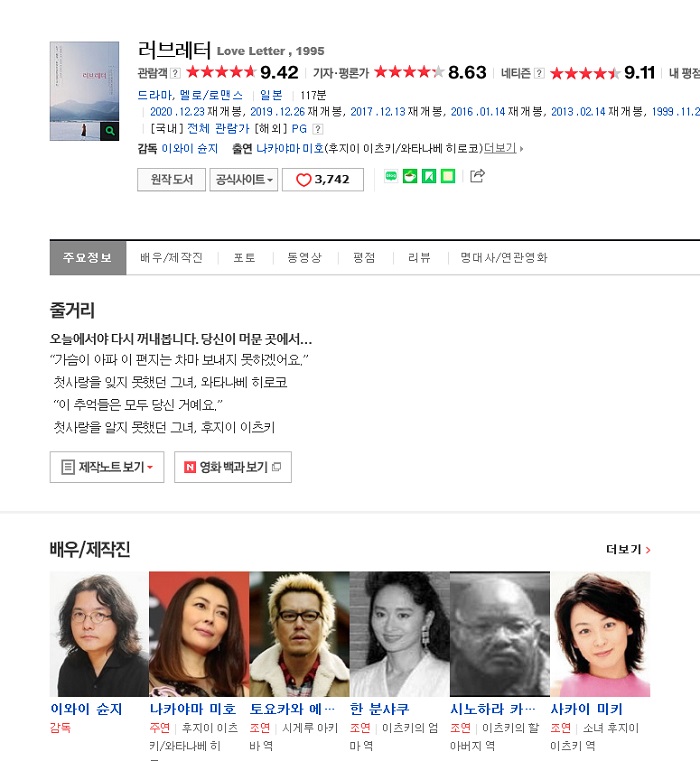
Task: Switch to the 배우/제작진 tab
Action: [171, 258]
